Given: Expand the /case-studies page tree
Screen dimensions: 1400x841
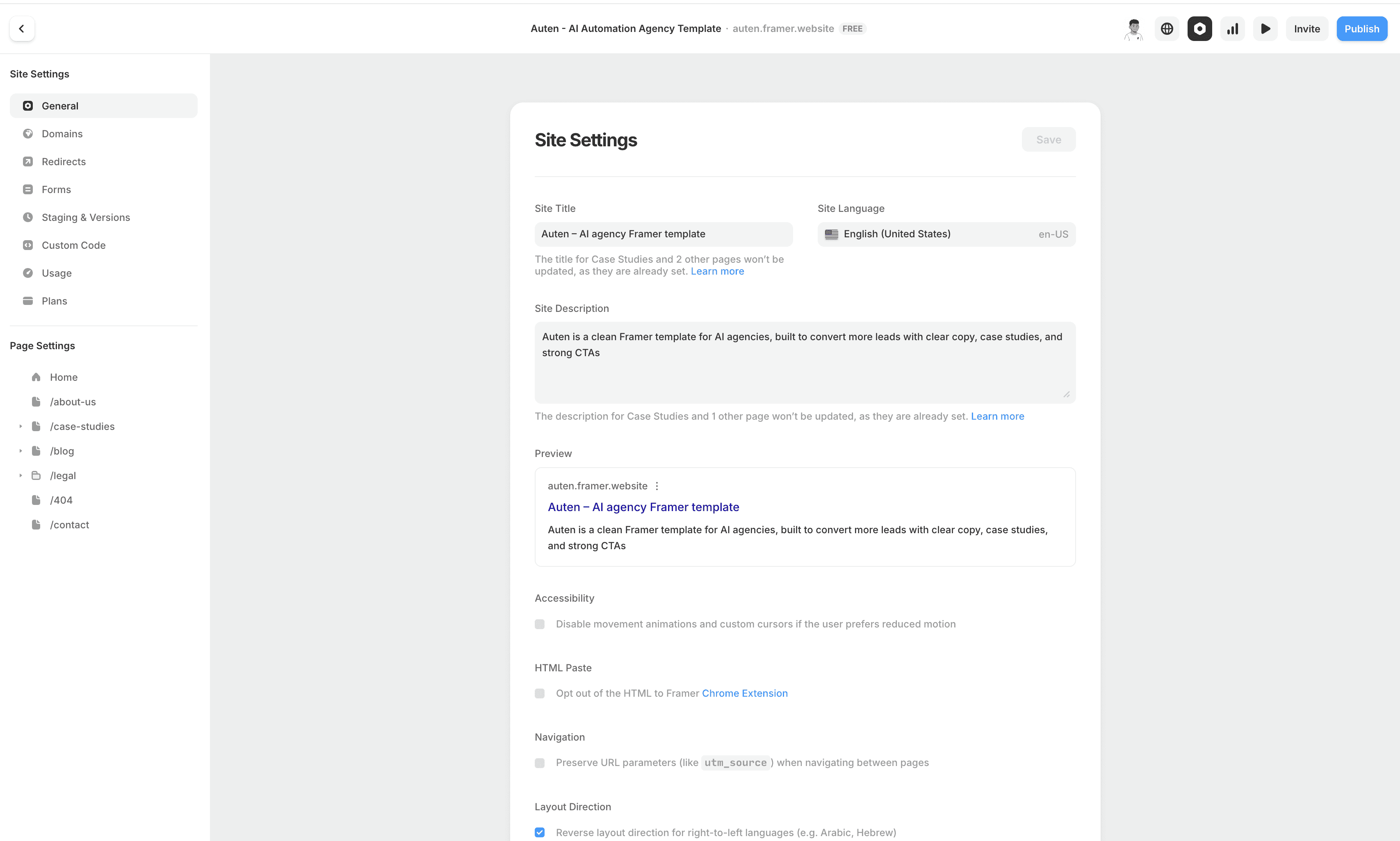Looking at the screenshot, I should click(21, 426).
